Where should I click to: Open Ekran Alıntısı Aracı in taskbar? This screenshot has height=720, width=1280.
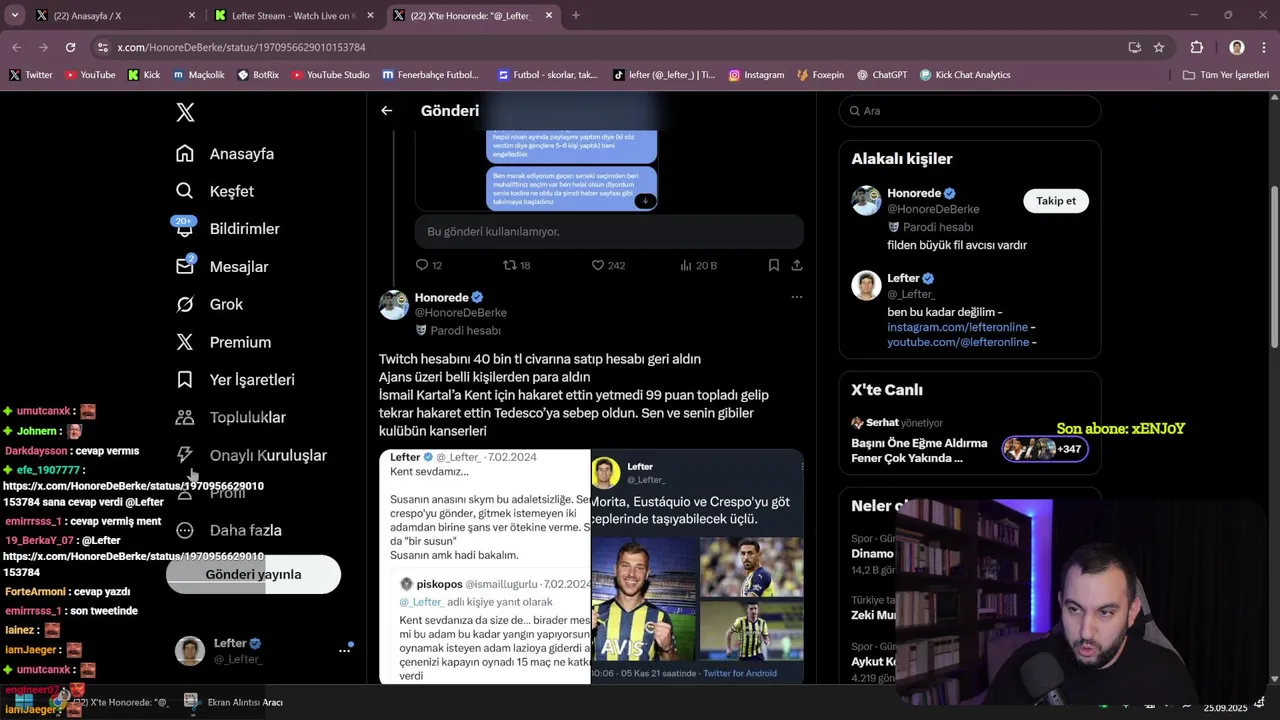(234, 702)
